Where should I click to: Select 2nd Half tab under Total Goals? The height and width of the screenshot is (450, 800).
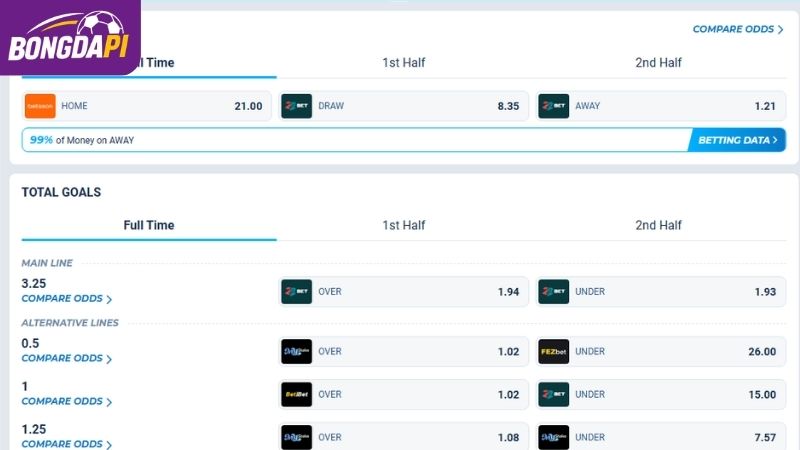(x=658, y=225)
